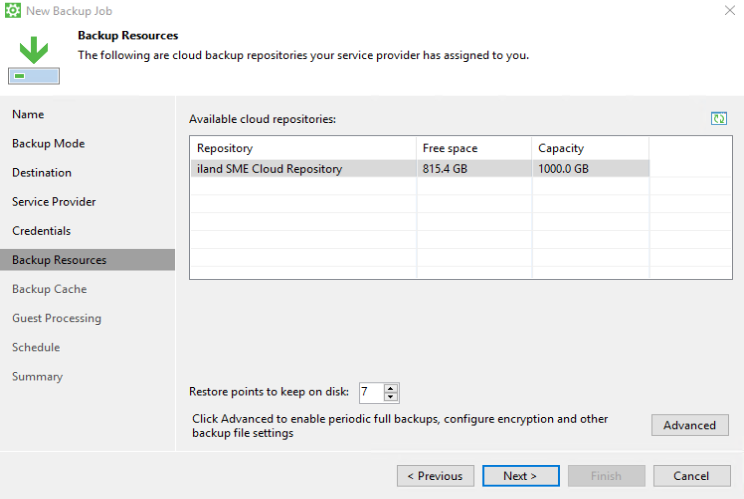Go back with Previous button
The height and width of the screenshot is (499, 744).
[435, 476]
